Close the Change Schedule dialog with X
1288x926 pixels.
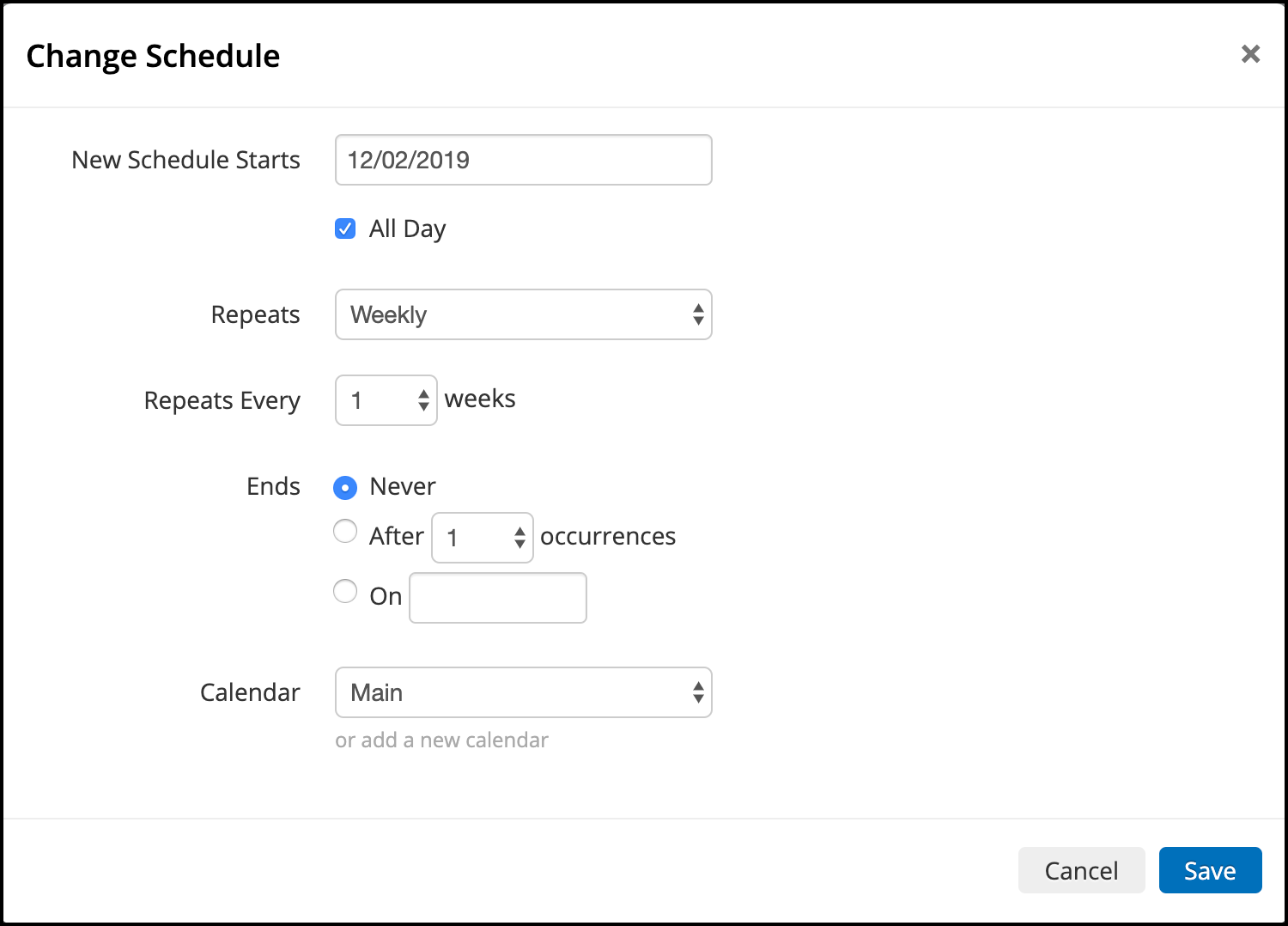1250,54
